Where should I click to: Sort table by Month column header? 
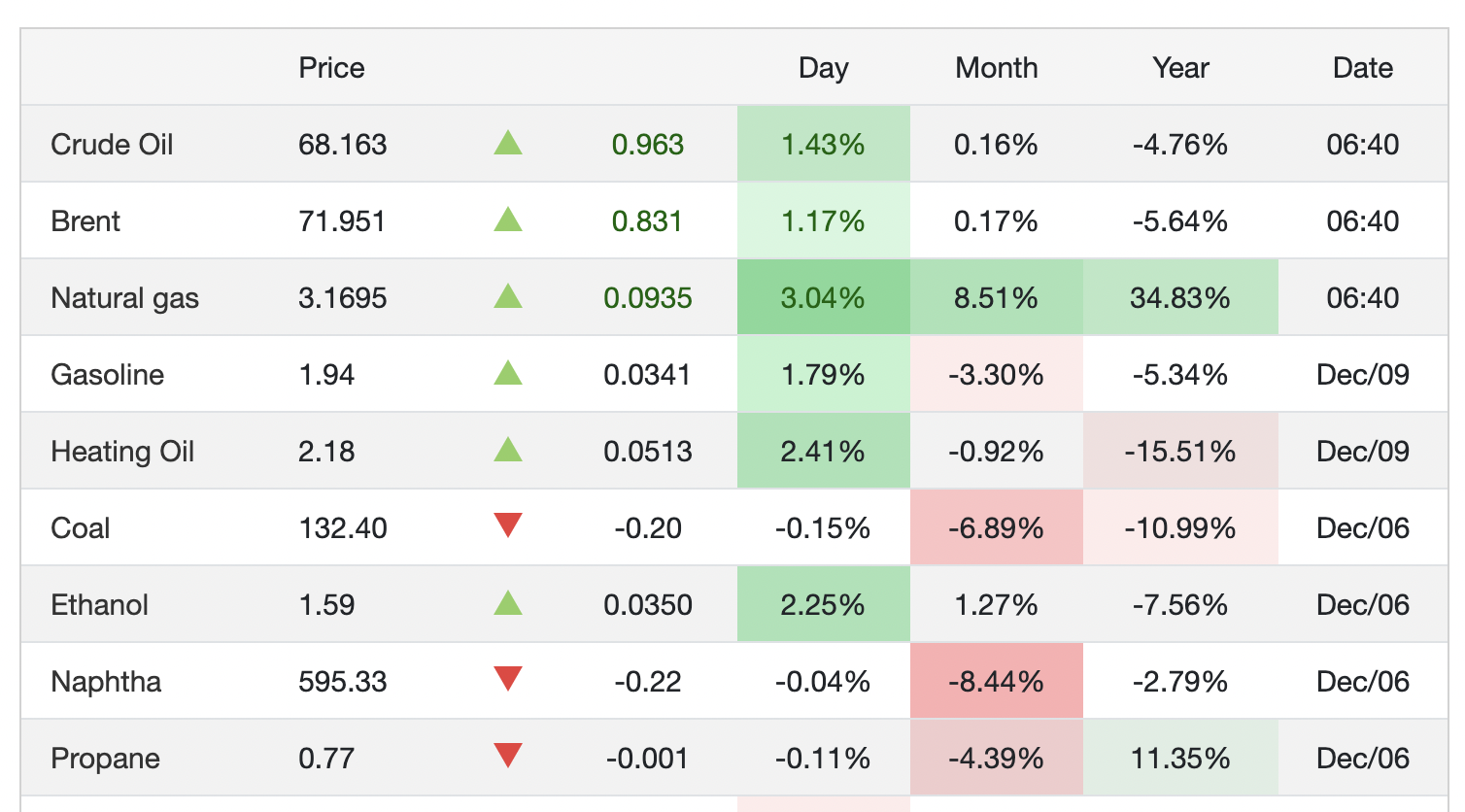click(x=996, y=68)
